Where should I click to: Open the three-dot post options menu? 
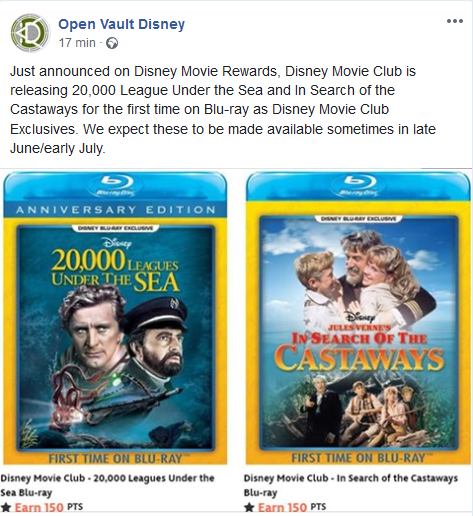coord(455,21)
